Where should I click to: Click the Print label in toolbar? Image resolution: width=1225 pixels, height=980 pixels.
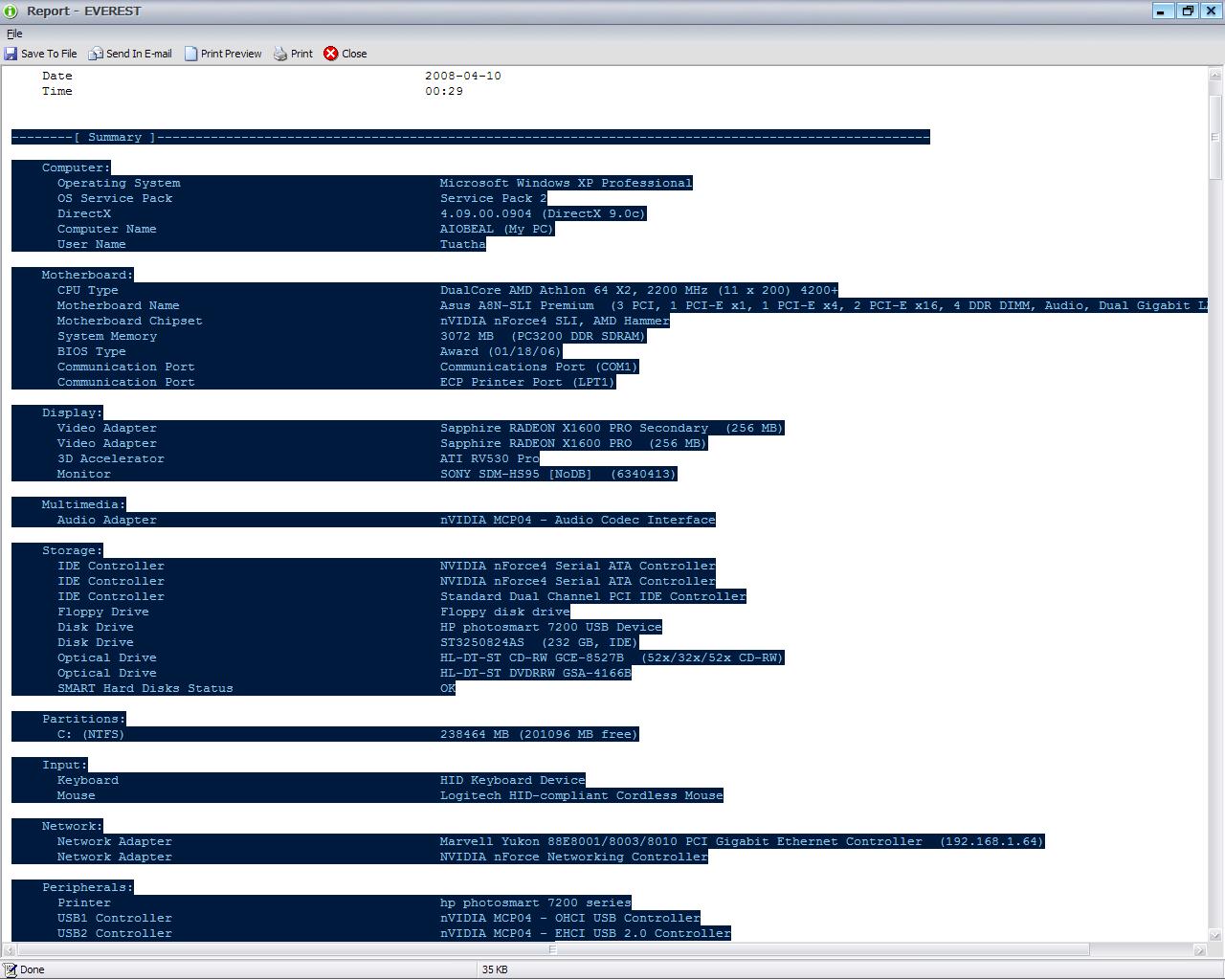(x=301, y=54)
